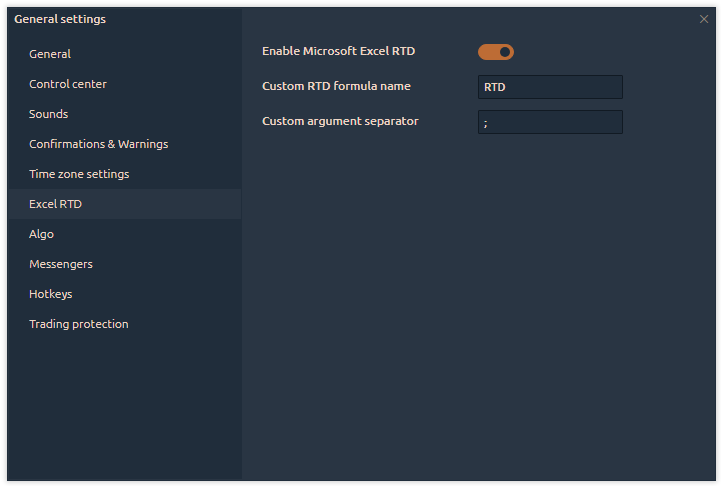The height and width of the screenshot is (486, 721).
Task: Close the General settings dialog
Action: (704, 19)
